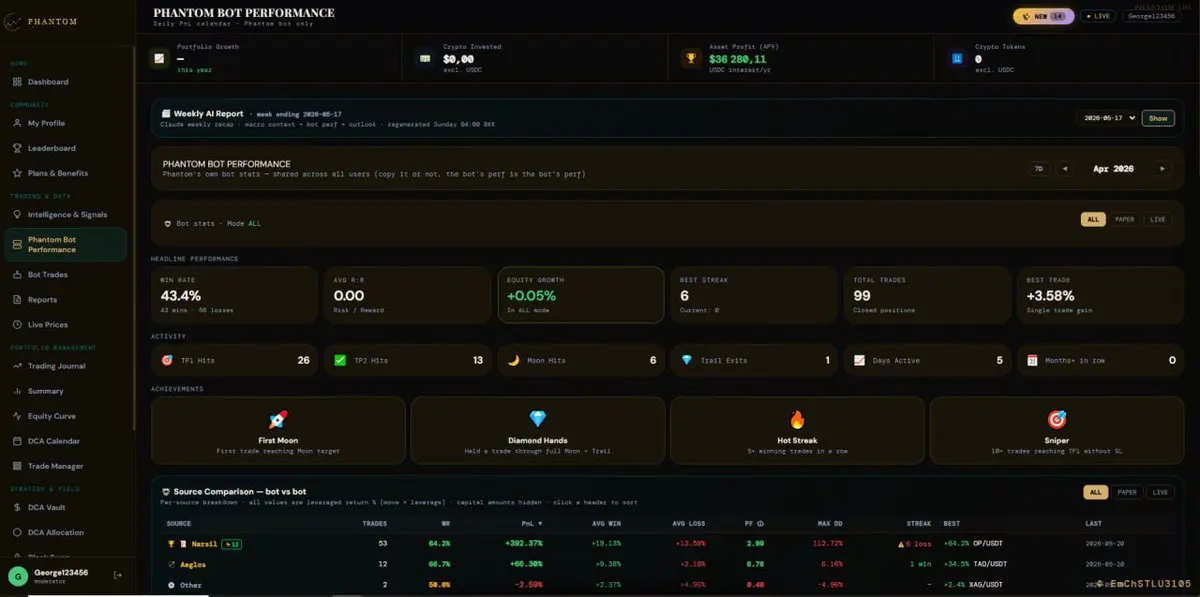Click the Equity Growth +0.05% card
This screenshot has height=597, width=1200.
pos(581,294)
